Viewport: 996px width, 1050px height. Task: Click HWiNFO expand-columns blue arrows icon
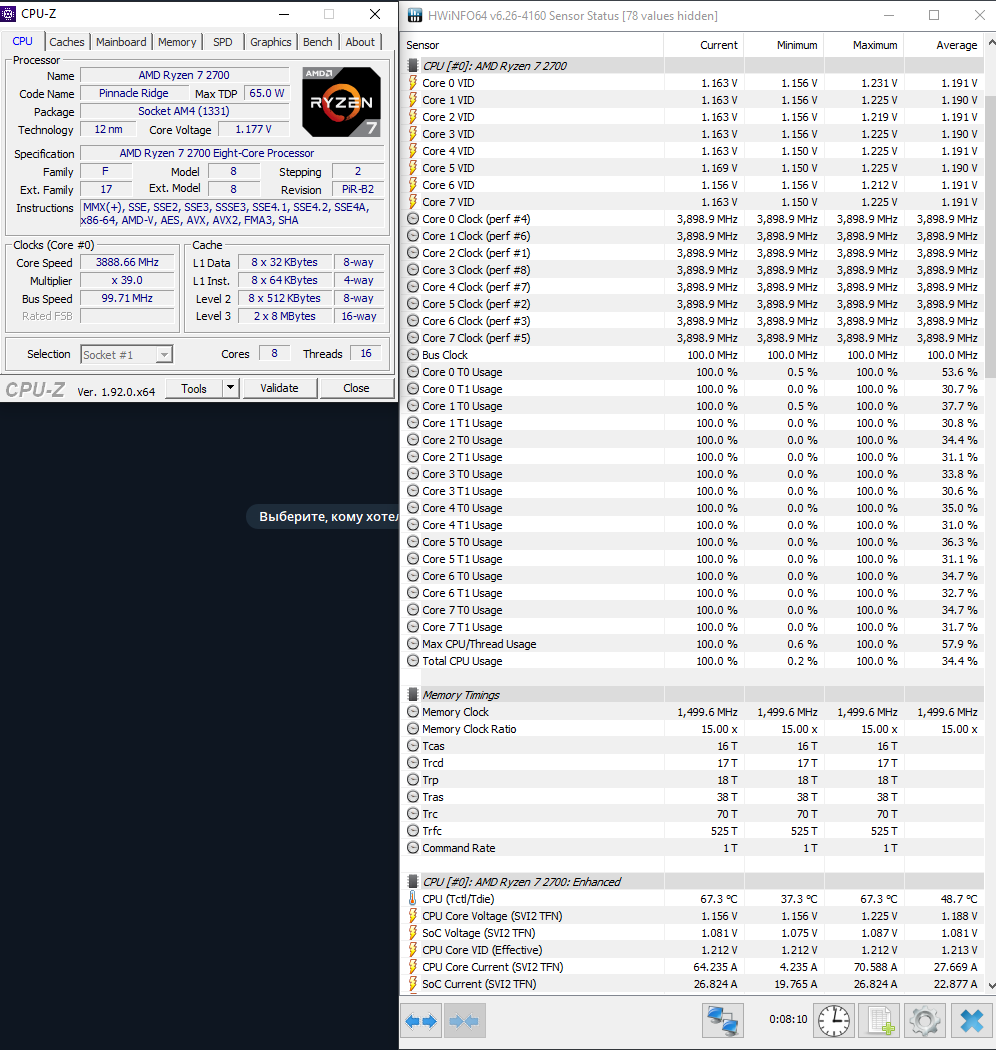421,1021
